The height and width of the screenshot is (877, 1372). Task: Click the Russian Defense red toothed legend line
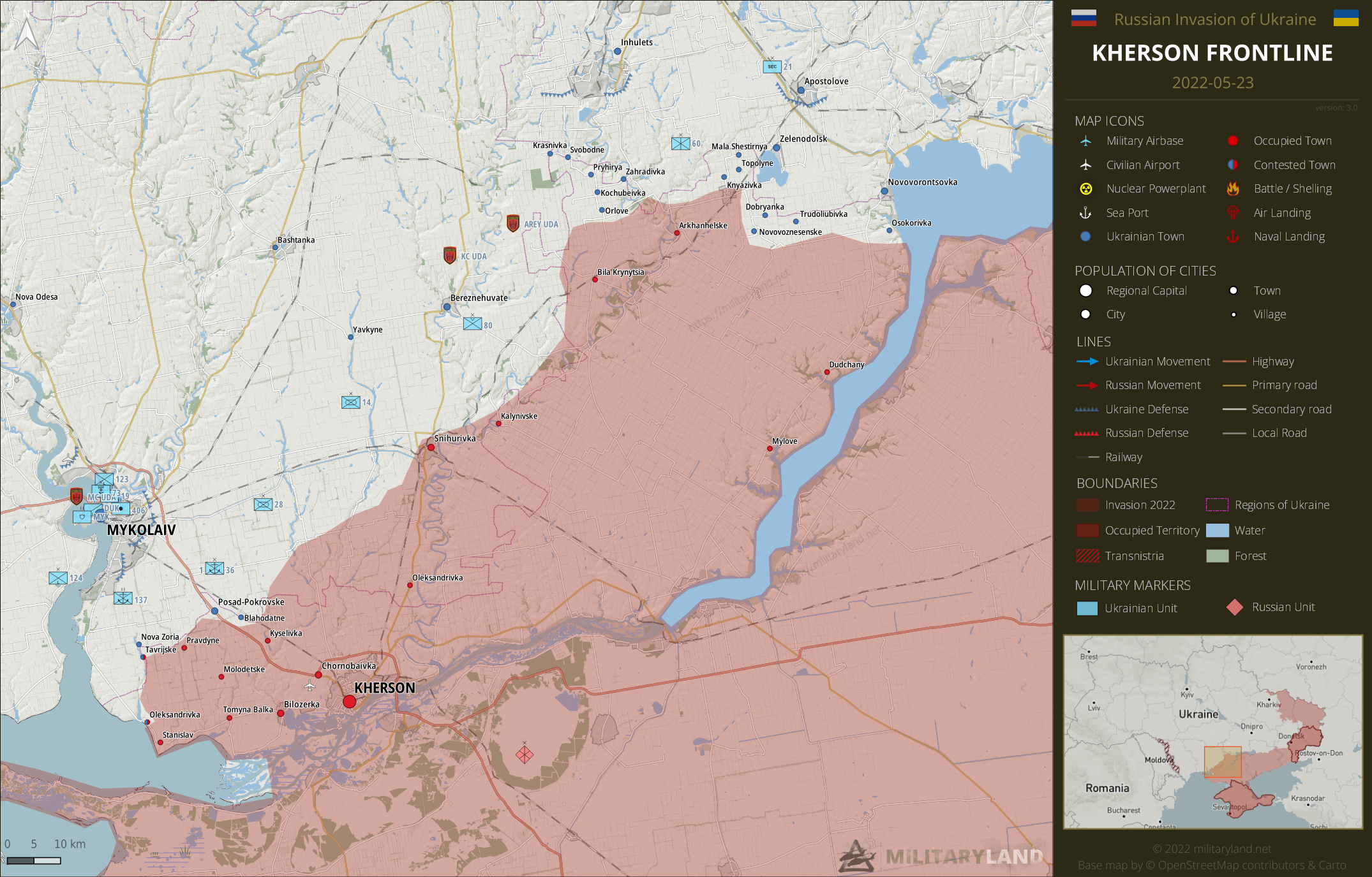click(1087, 433)
